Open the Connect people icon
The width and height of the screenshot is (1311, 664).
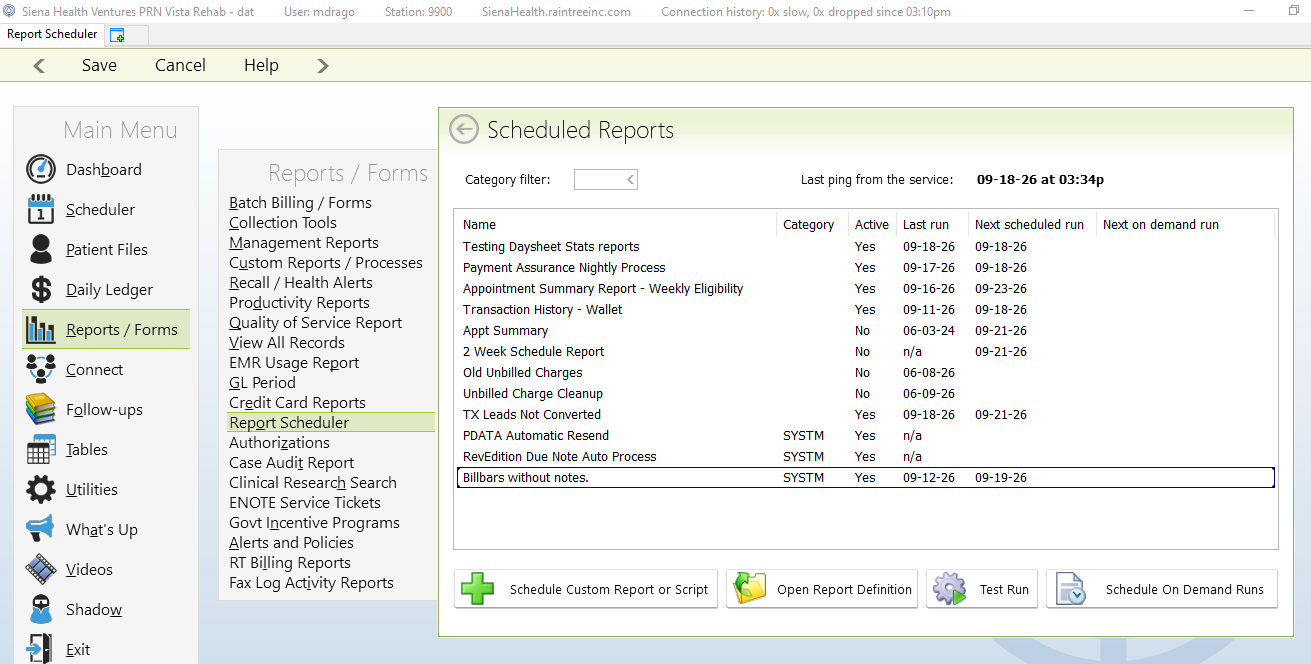(x=41, y=369)
